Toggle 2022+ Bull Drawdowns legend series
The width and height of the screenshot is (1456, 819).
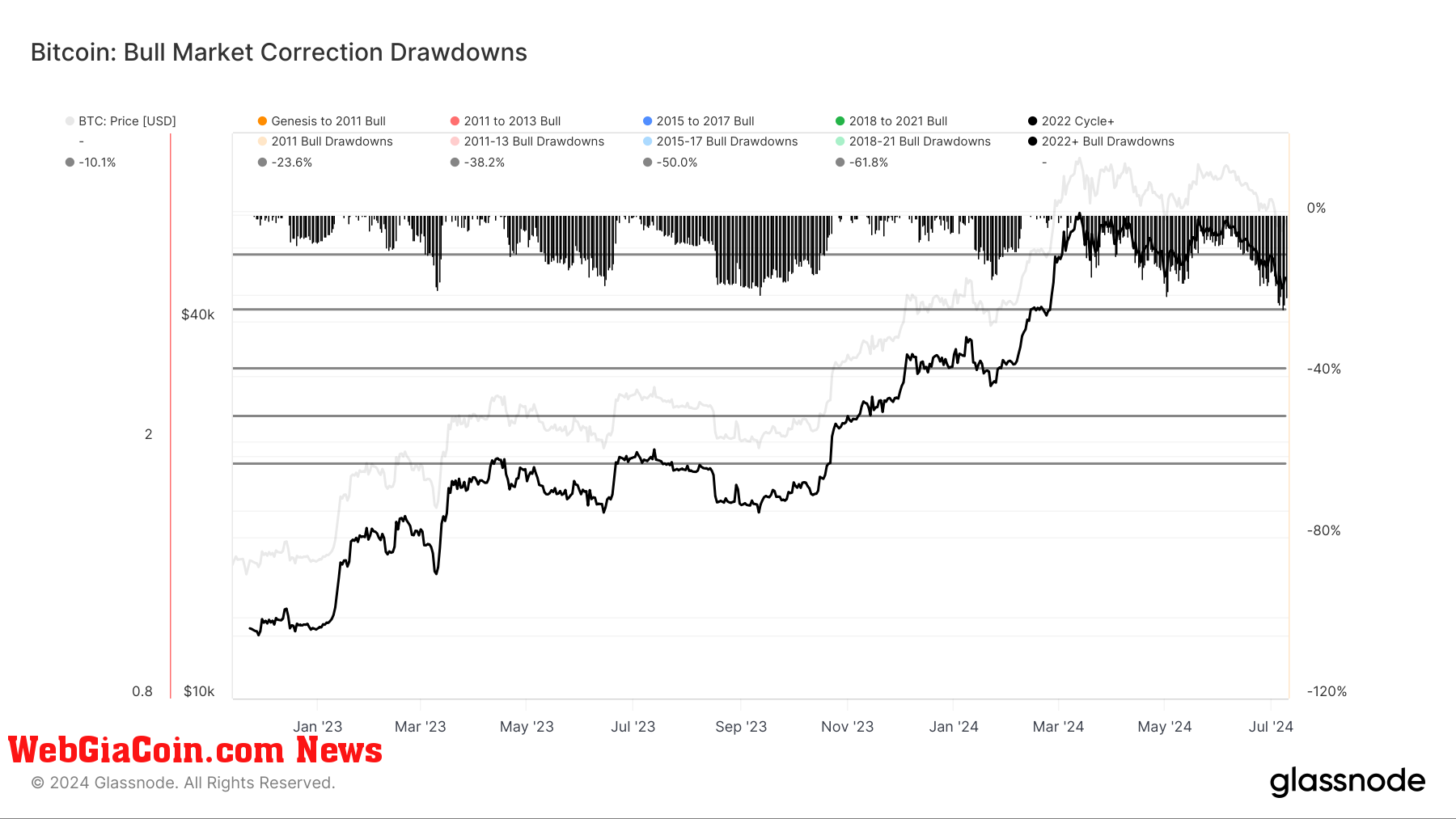pos(1101,141)
